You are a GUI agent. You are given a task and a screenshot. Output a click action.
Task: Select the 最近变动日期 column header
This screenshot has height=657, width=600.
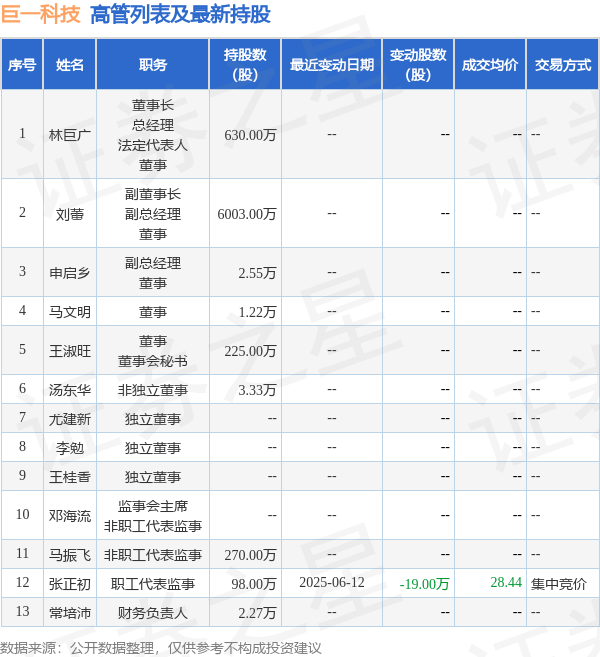click(x=331, y=65)
